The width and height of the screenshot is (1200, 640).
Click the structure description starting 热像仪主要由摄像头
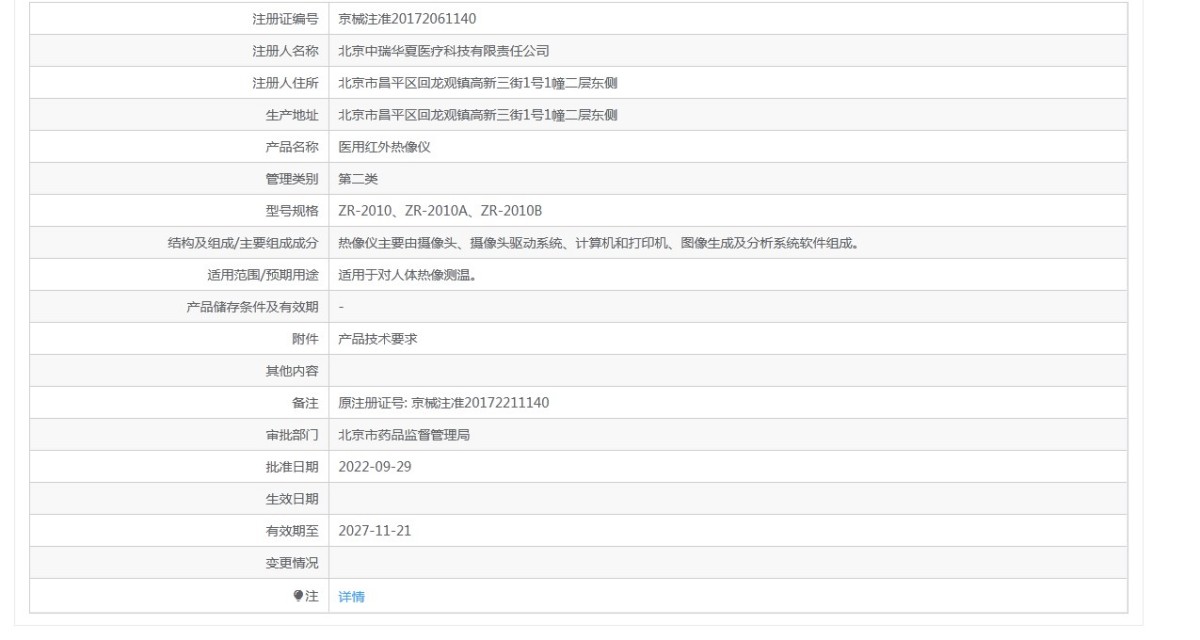pos(599,243)
